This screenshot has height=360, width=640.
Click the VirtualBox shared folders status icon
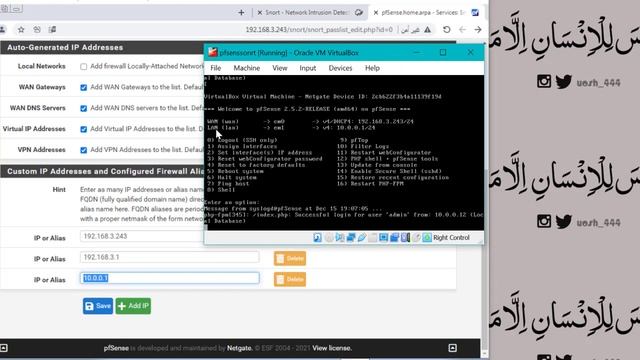(x=372, y=238)
